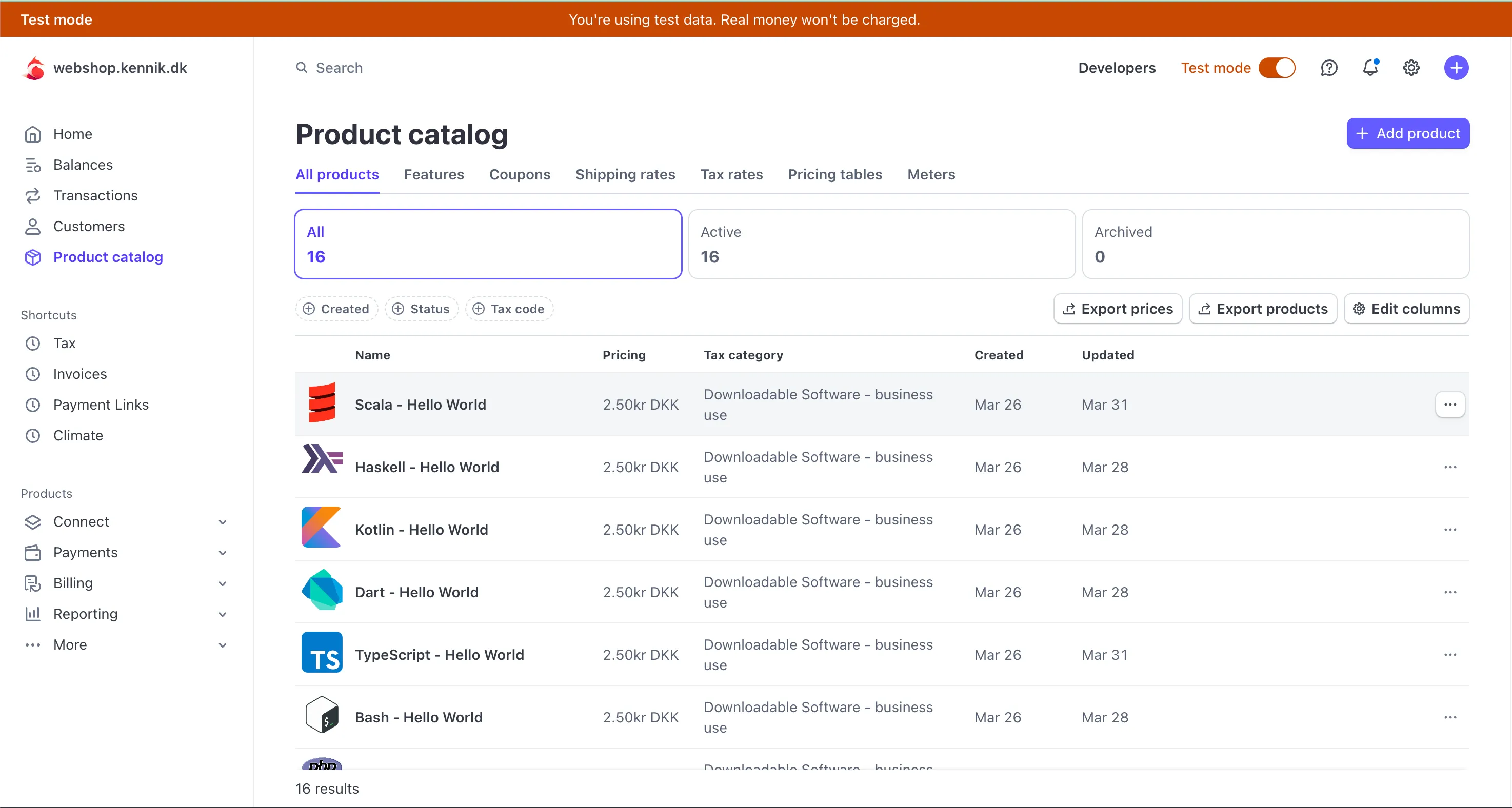Switch to the Features tab
The height and width of the screenshot is (808, 1512).
(x=434, y=174)
